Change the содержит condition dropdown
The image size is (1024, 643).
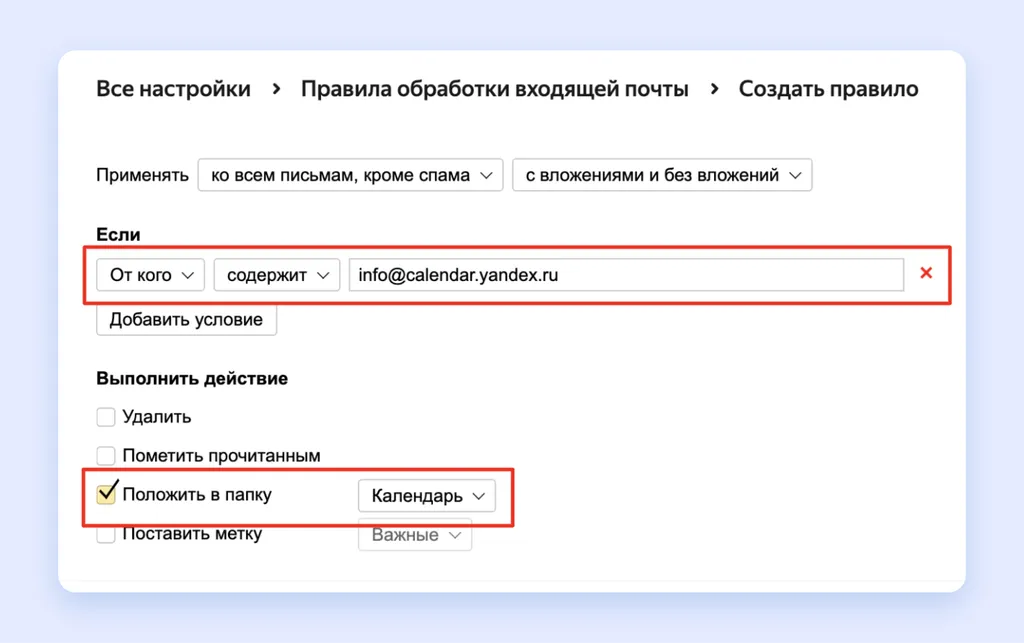point(277,275)
